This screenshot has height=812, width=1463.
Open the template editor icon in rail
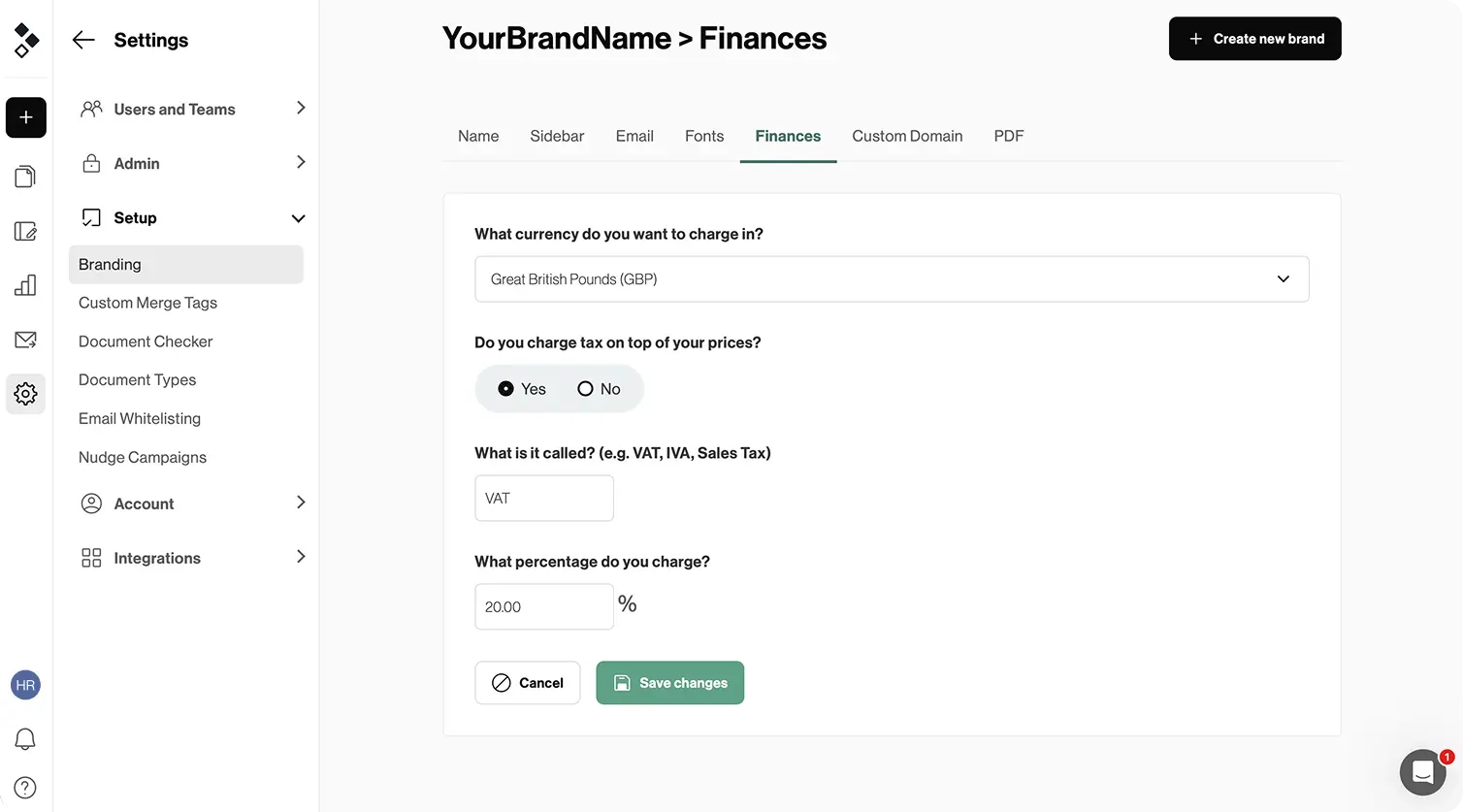point(26,231)
